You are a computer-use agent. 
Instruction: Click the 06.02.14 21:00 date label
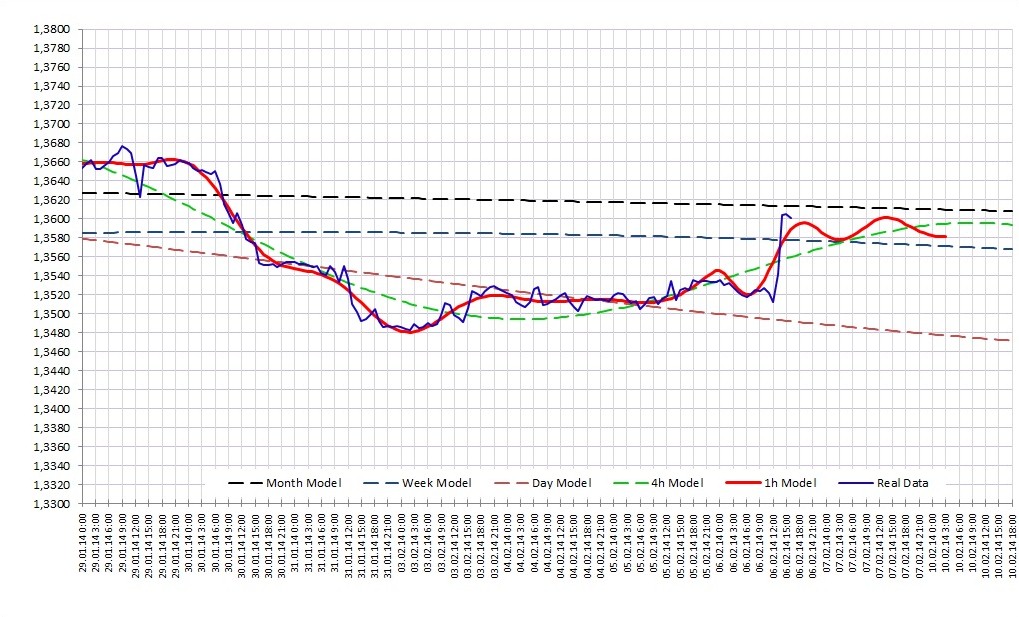coord(813,545)
